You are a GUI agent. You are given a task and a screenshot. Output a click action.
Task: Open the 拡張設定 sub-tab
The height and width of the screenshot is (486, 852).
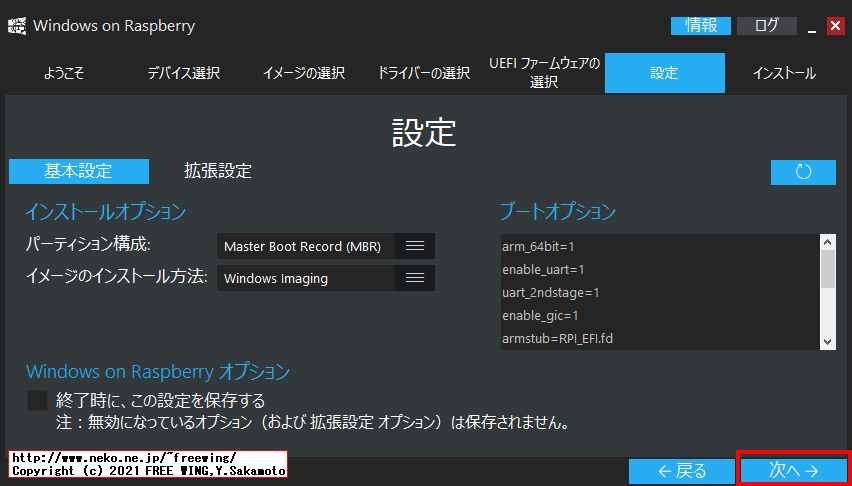click(217, 171)
